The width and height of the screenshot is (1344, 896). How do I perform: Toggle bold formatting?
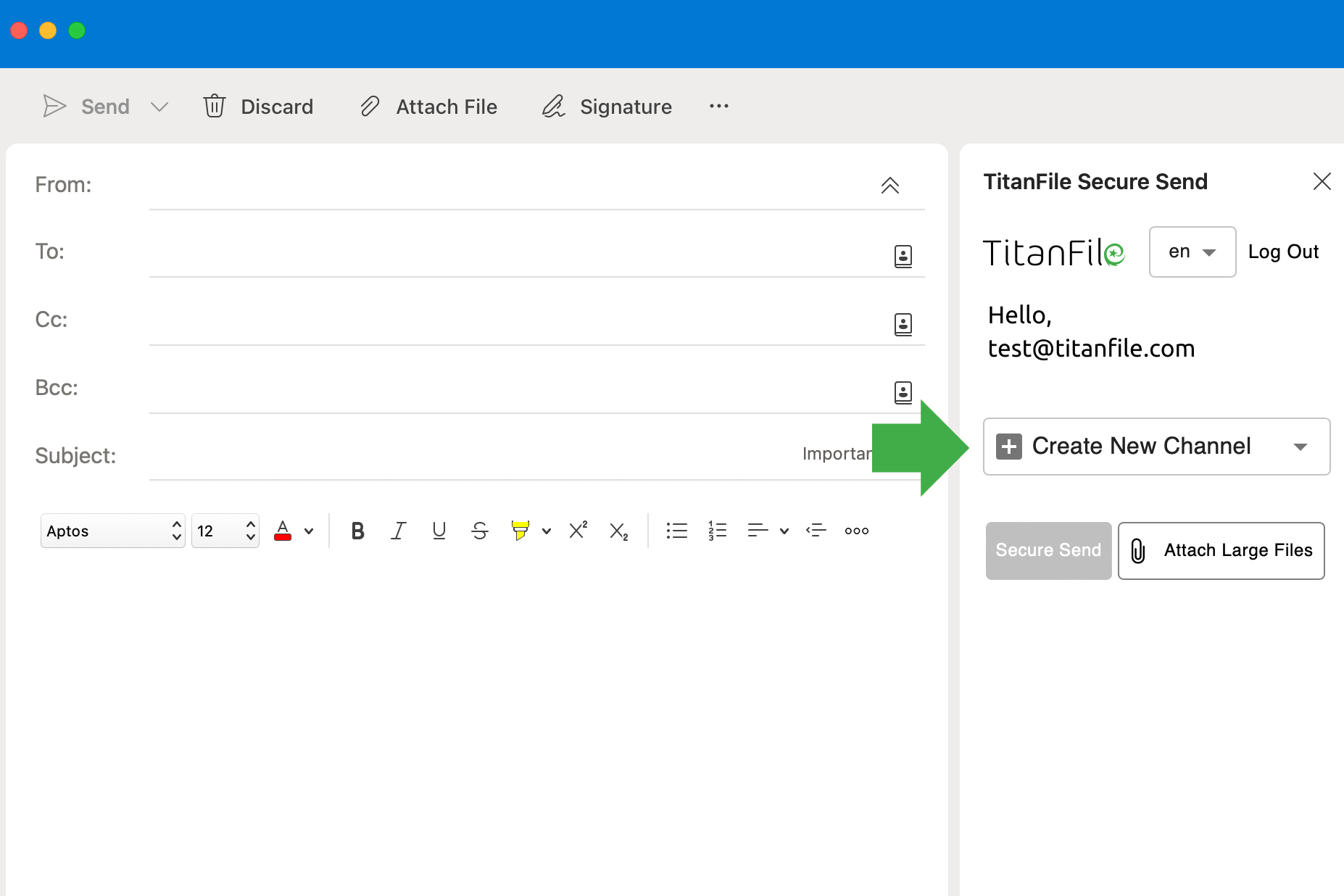coord(357,531)
